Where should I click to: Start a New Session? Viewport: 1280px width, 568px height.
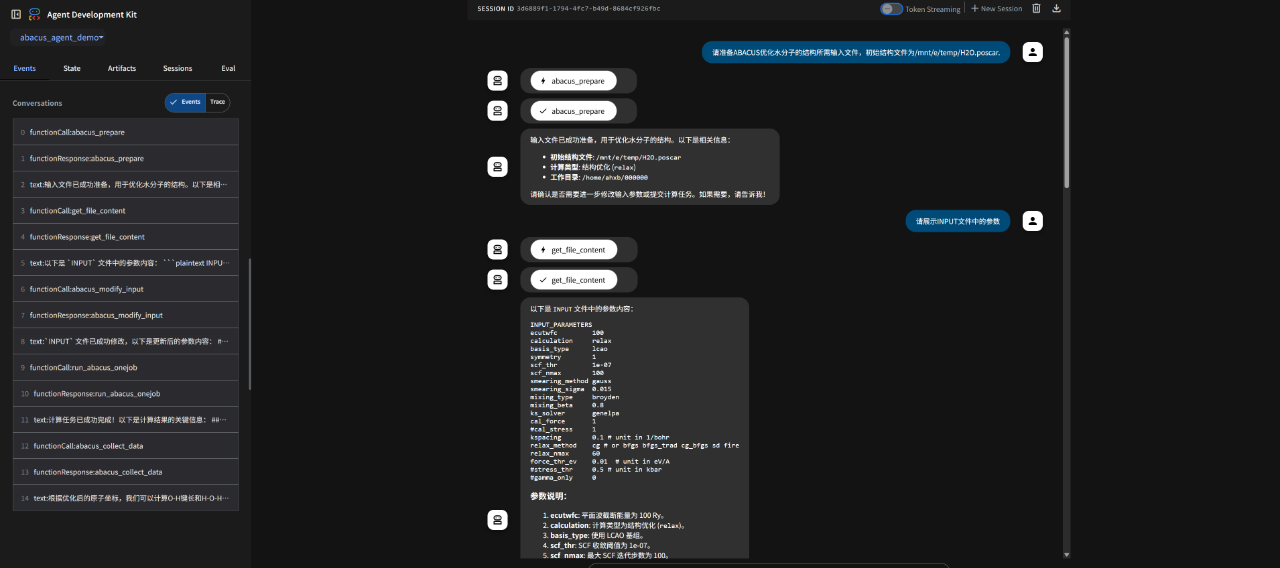(x=996, y=8)
